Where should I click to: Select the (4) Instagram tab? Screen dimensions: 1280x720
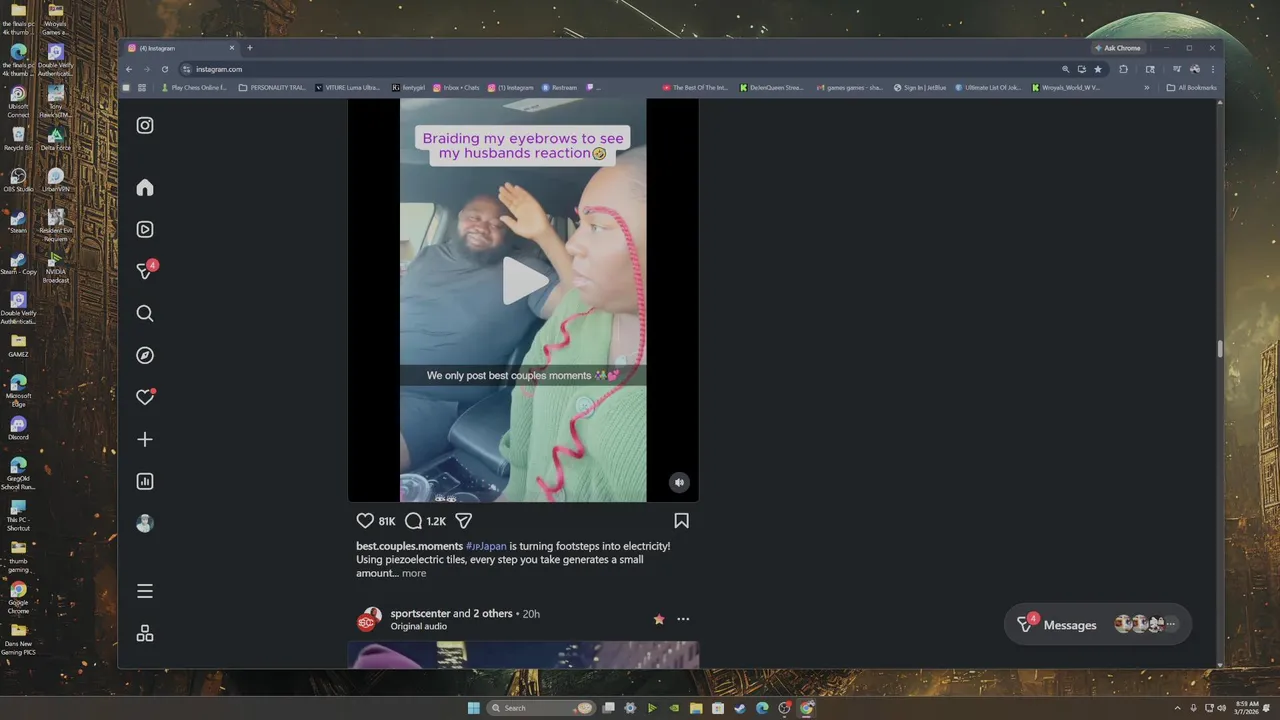[x=181, y=48]
